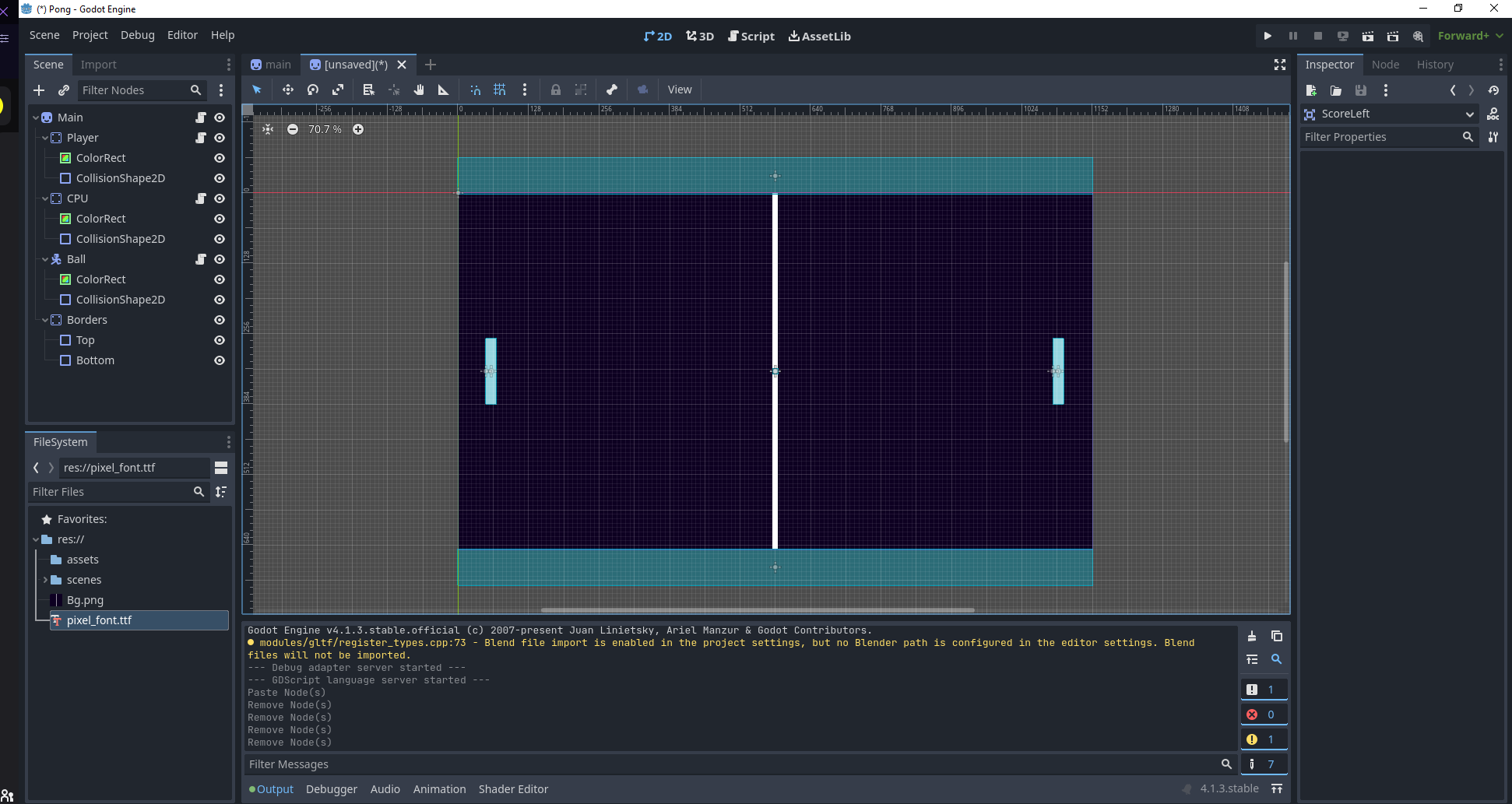Hide the Main node with its eye icon
The width and height of the screenshot is (1512, 804).
tap(220, 118)
